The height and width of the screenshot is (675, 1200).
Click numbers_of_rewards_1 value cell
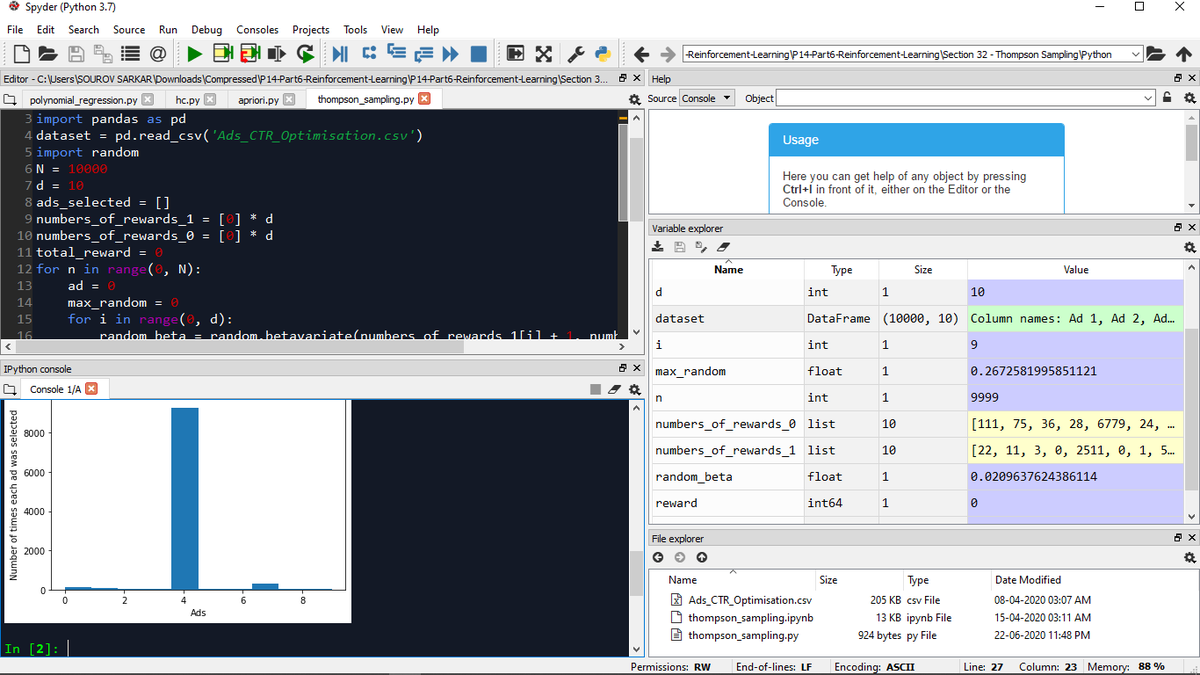1074,450
